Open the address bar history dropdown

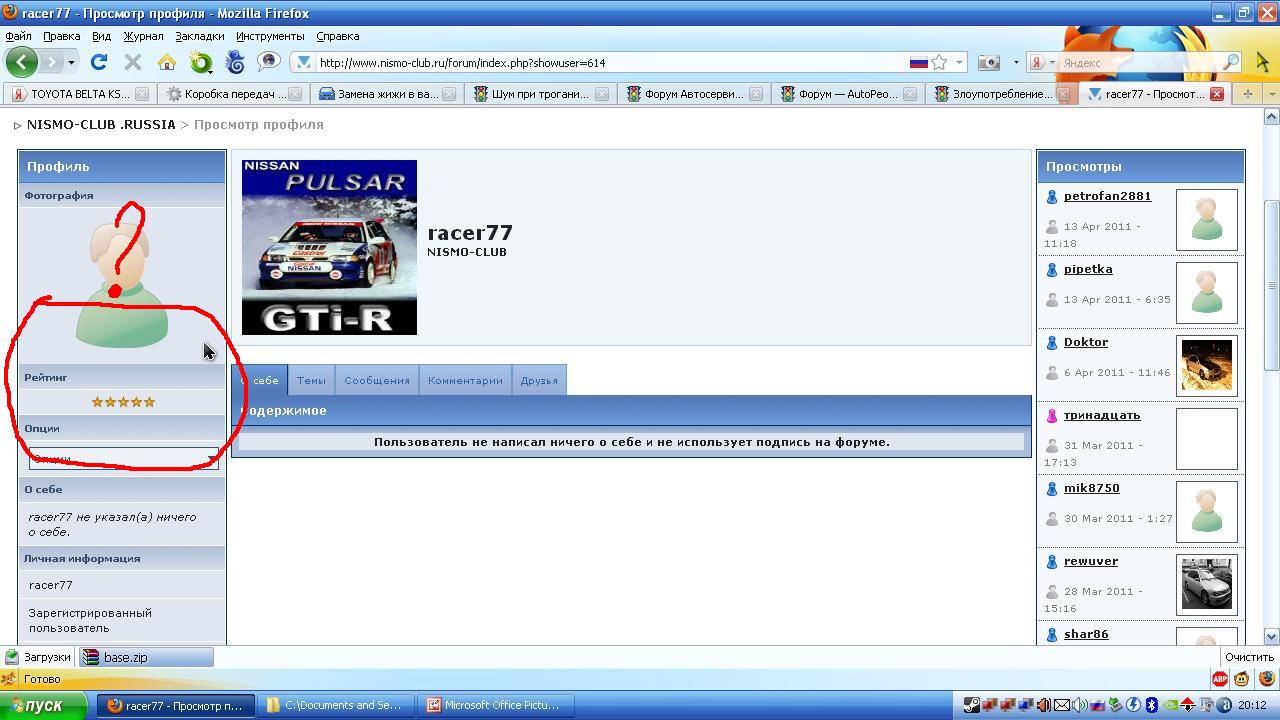[x=959, y=62]
